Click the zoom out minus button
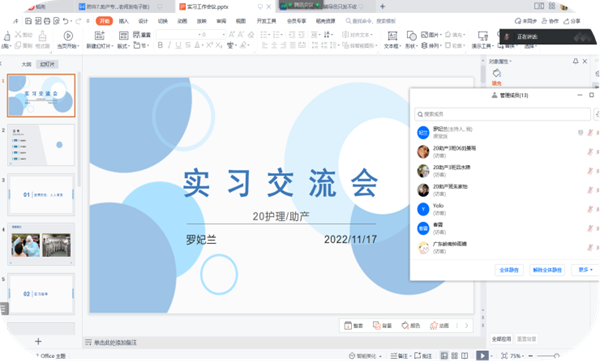The image size is (600, 362). pos(531,356)
